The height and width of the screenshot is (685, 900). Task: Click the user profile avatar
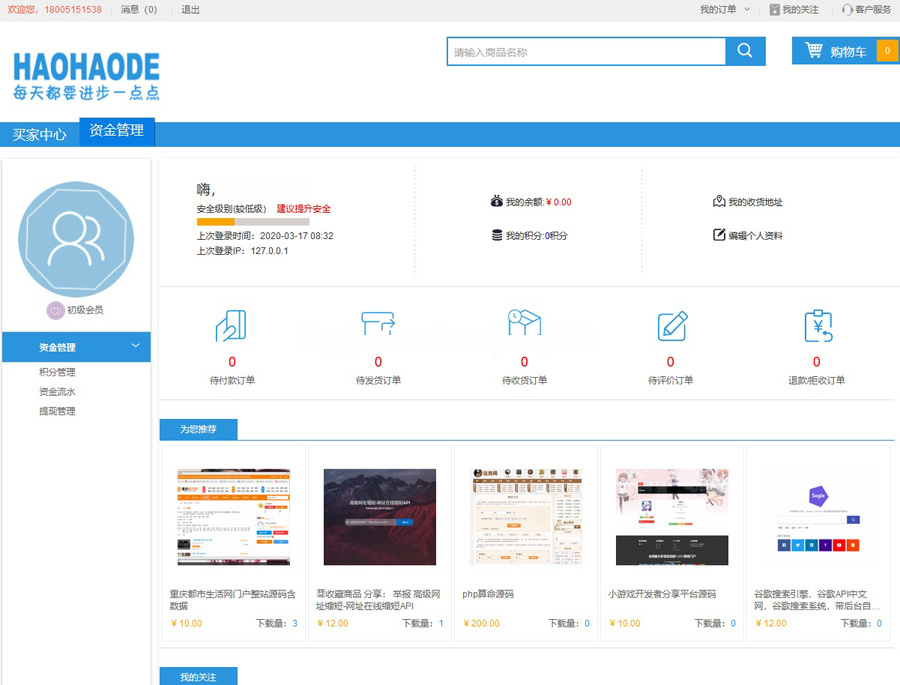click(76, 238)
